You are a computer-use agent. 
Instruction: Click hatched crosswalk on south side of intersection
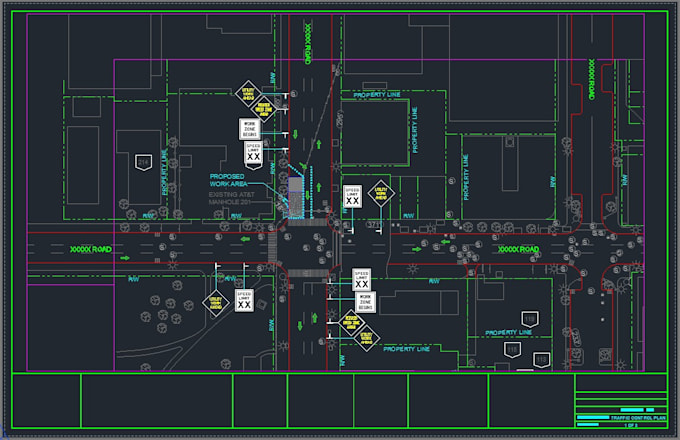point(308,273)
